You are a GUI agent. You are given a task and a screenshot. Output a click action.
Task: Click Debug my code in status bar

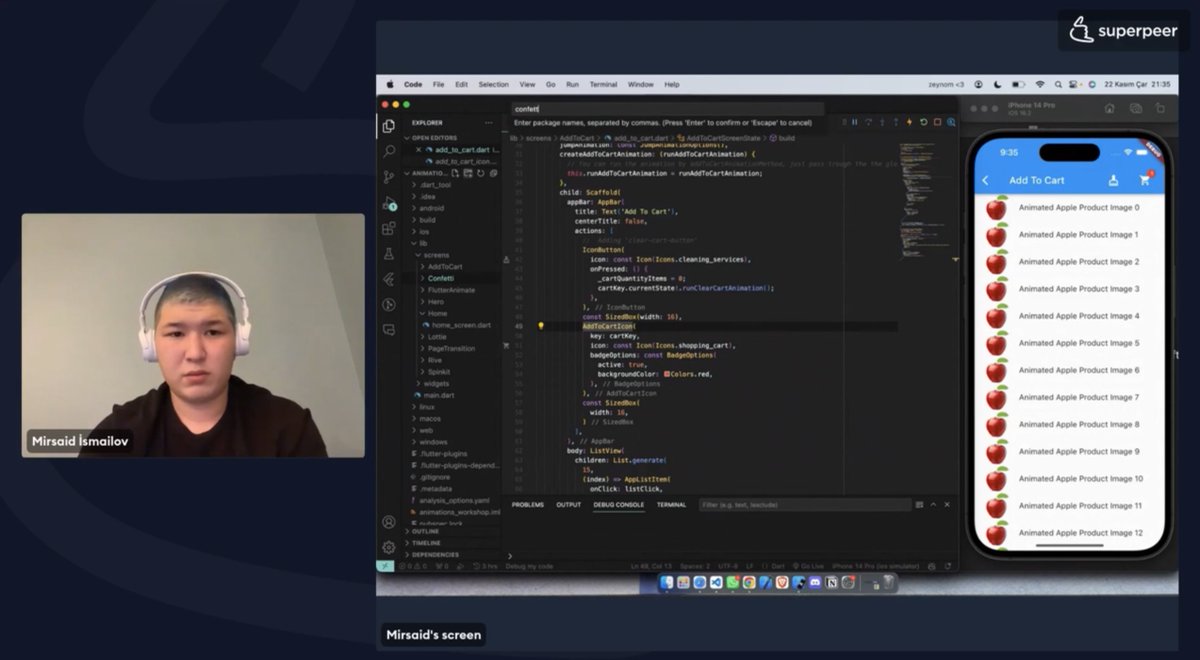pos(529,566)
